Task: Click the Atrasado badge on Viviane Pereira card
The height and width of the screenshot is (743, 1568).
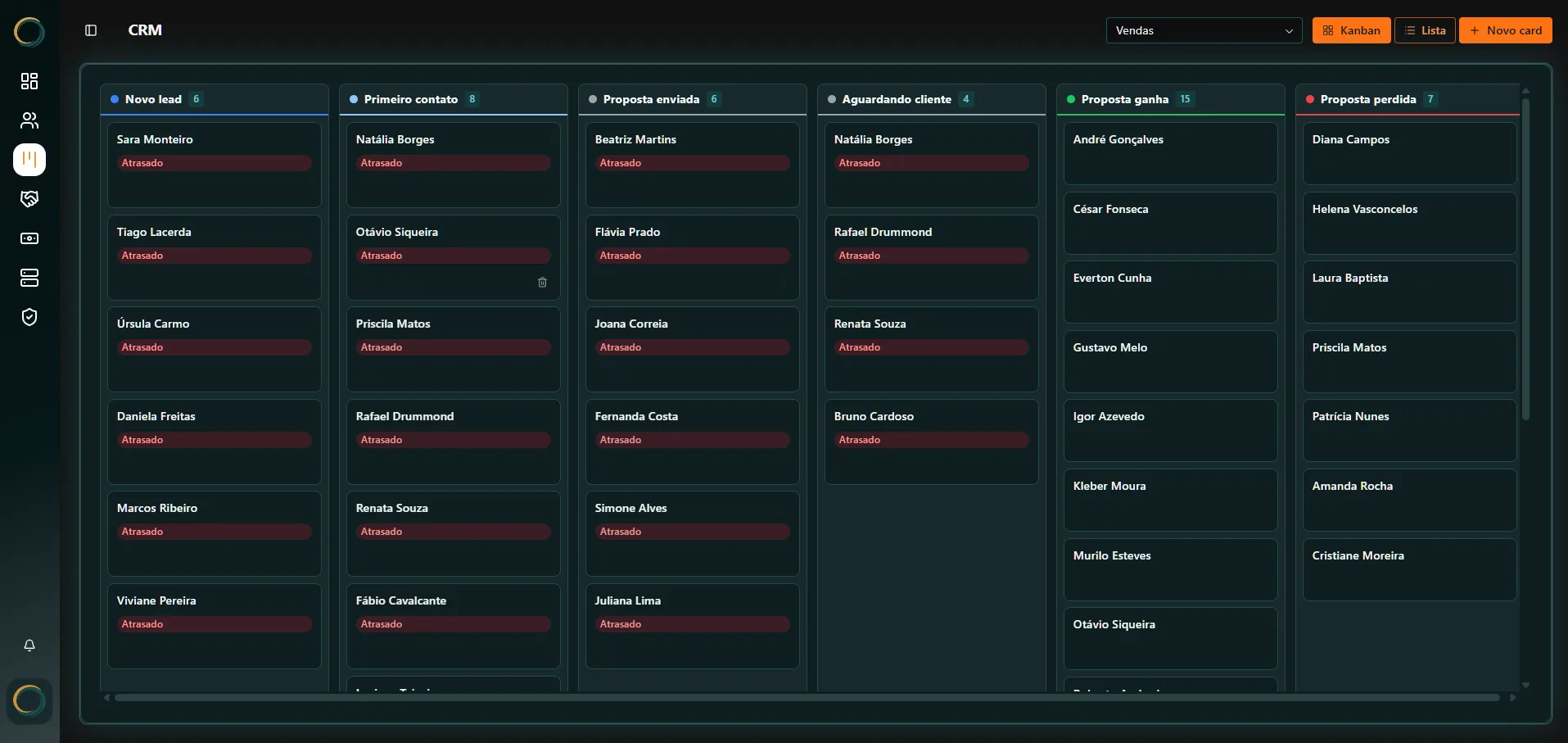Action: point(215,624)
